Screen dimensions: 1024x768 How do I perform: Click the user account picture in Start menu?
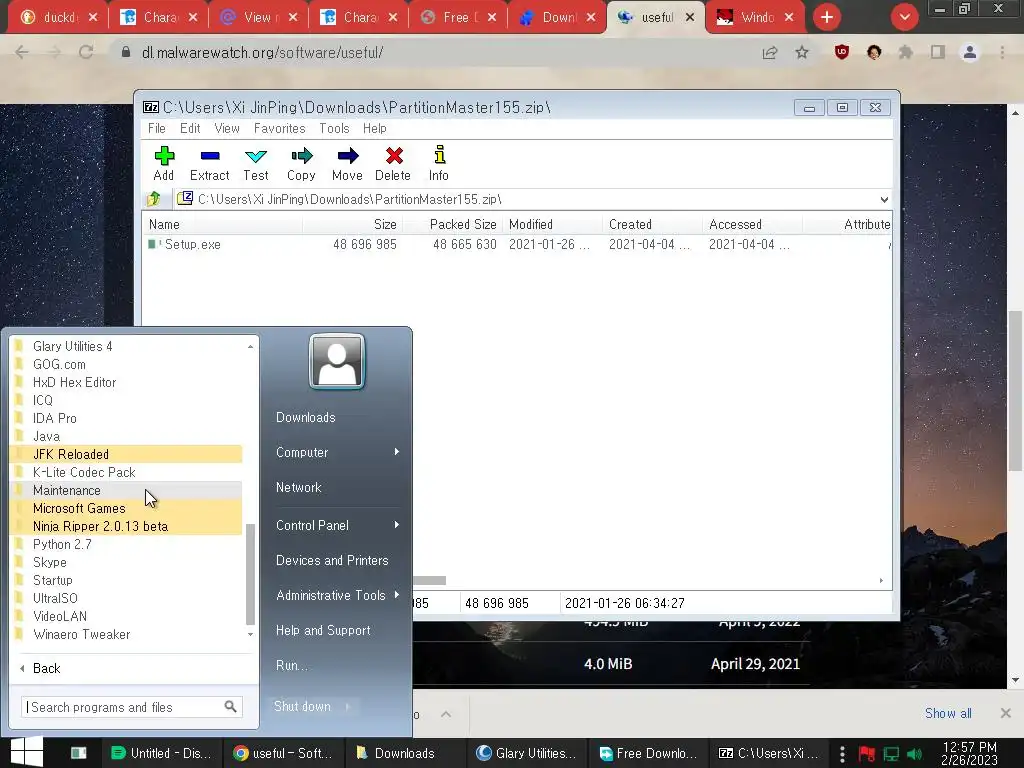click(x=337, y=361)
